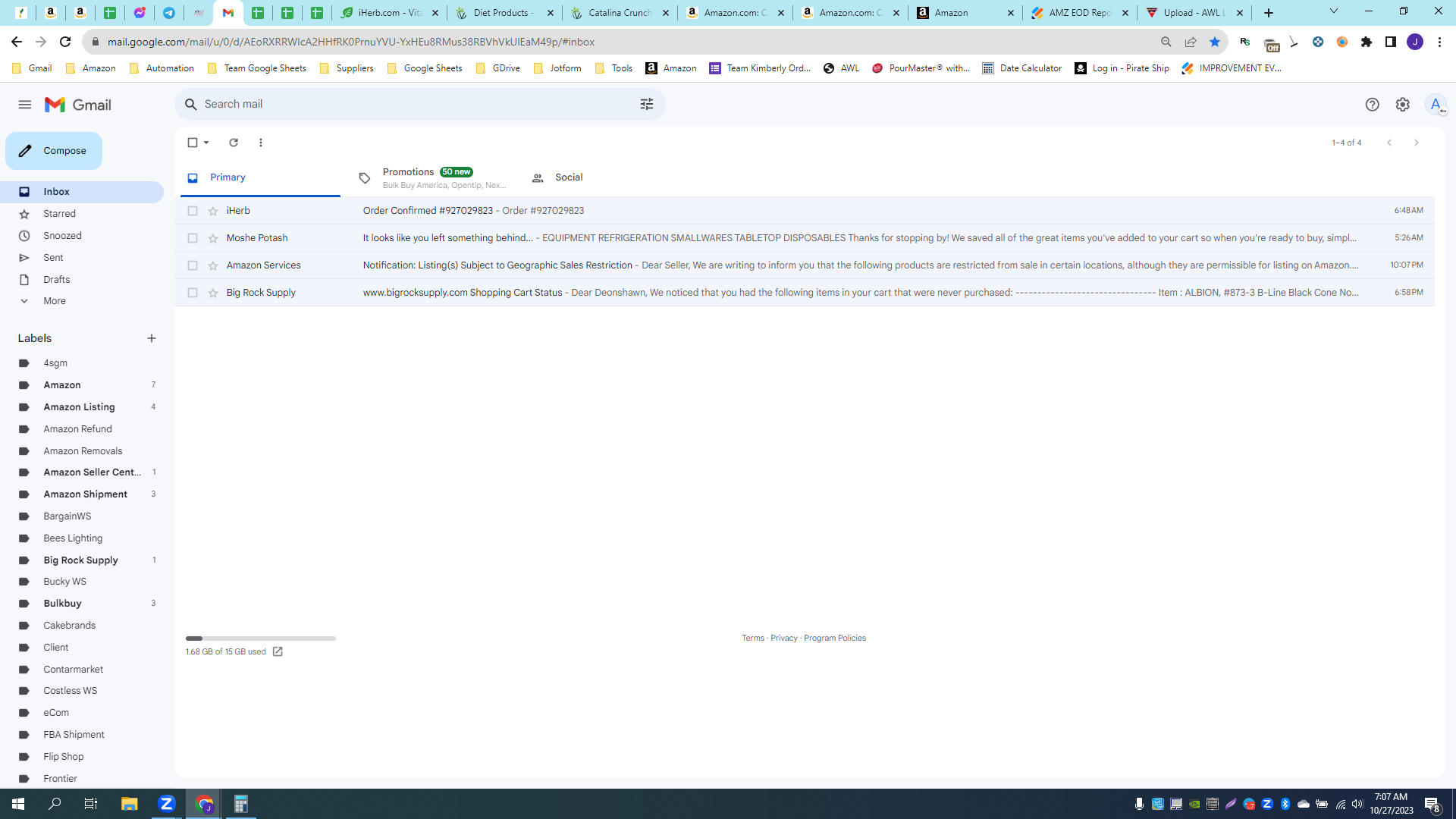The image size is (1456, 819).
Task: Tick the select-all messages checkbox
Action: click(x=193, y=143)
